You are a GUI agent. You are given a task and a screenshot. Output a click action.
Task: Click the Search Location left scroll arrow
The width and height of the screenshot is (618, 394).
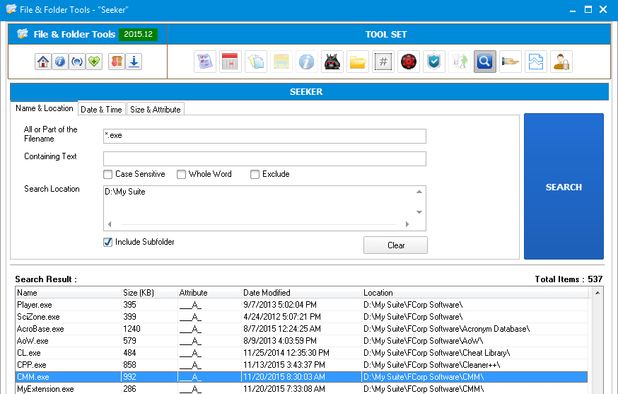(x=110, y=224)
